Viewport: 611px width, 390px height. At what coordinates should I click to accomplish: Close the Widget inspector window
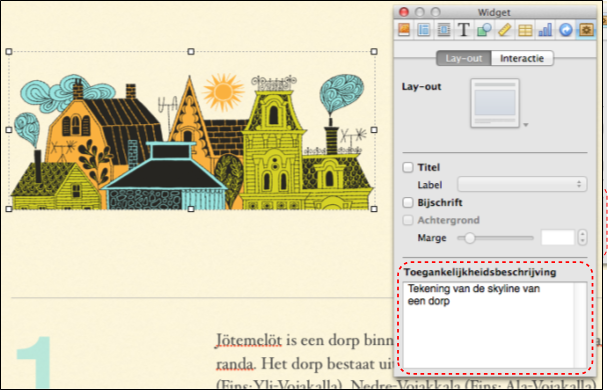pos(404,12)
